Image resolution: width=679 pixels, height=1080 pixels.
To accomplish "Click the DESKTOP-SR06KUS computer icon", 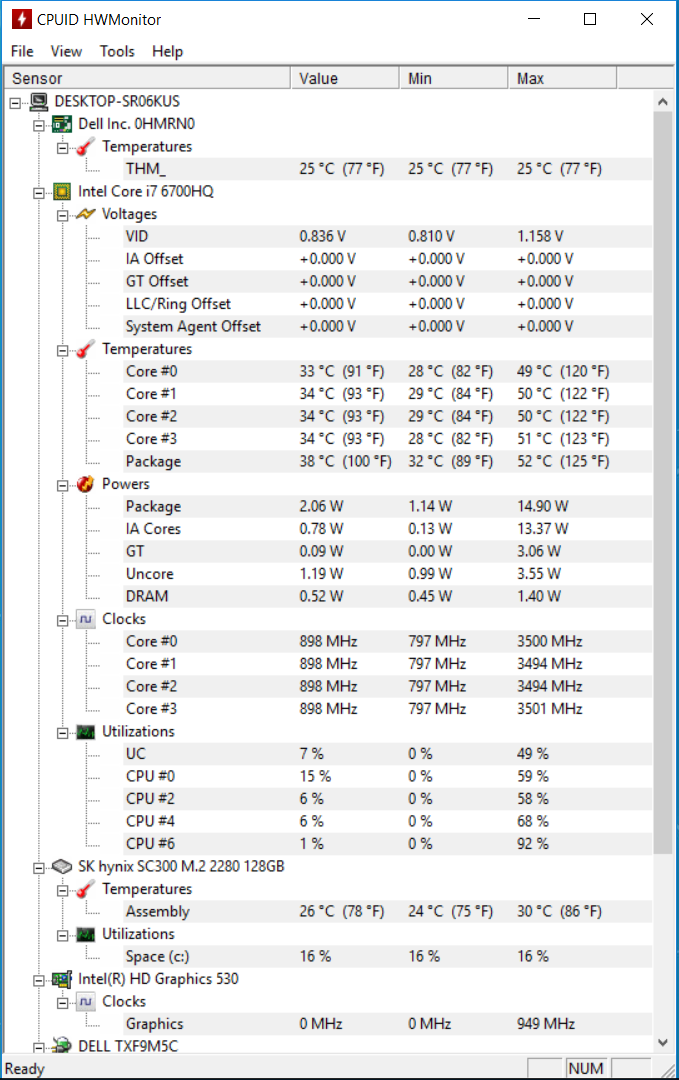I will [x=39, y=102].
